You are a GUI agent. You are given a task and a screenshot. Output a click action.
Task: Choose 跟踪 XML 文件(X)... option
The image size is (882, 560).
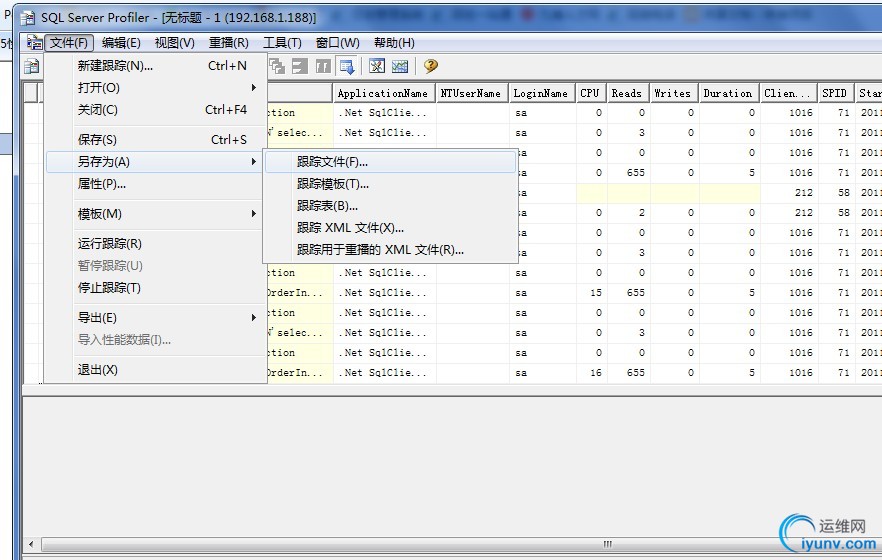(x=390, y=228)
